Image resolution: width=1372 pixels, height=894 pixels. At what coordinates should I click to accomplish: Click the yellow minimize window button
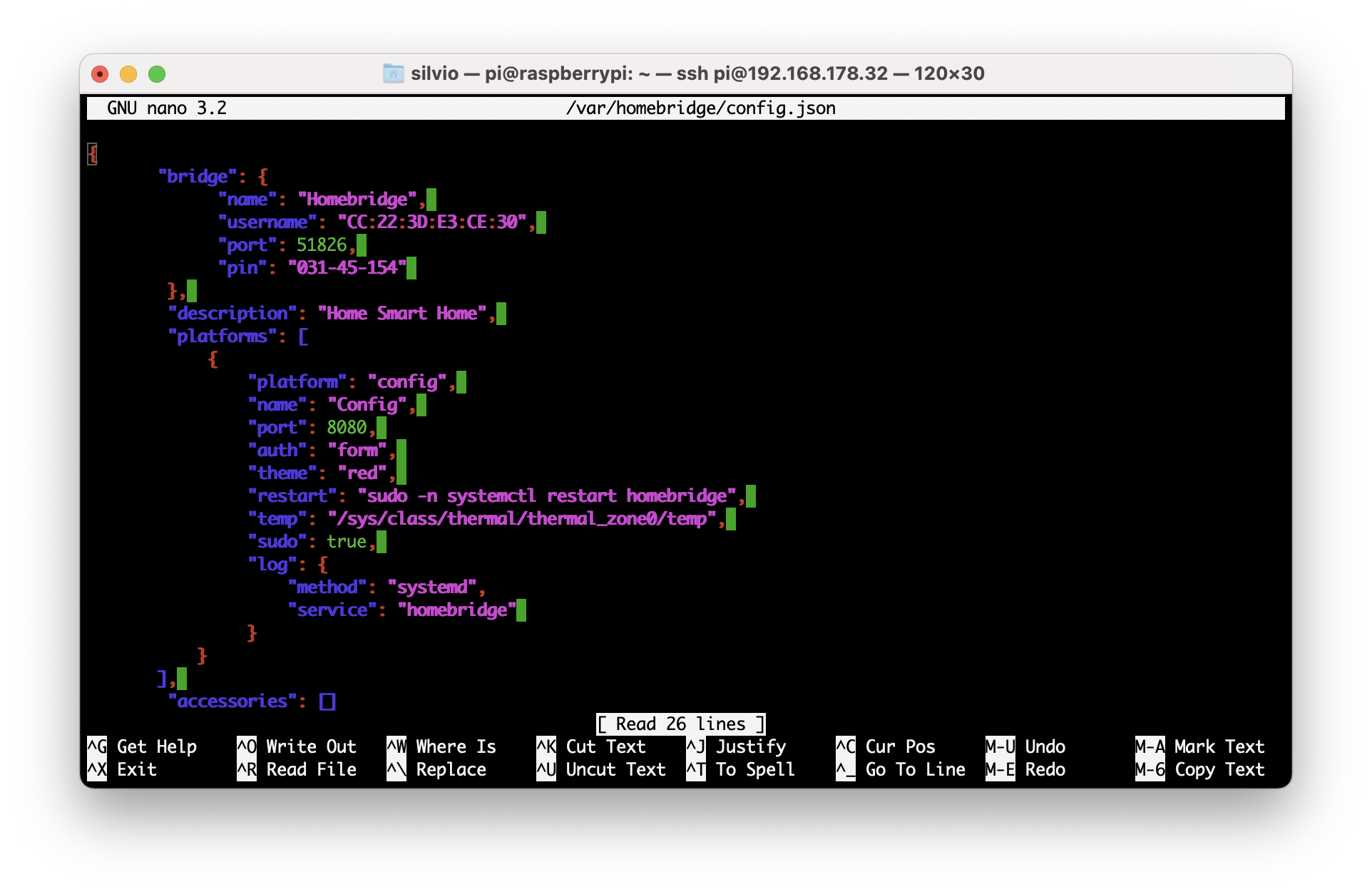tap(128, 74)
